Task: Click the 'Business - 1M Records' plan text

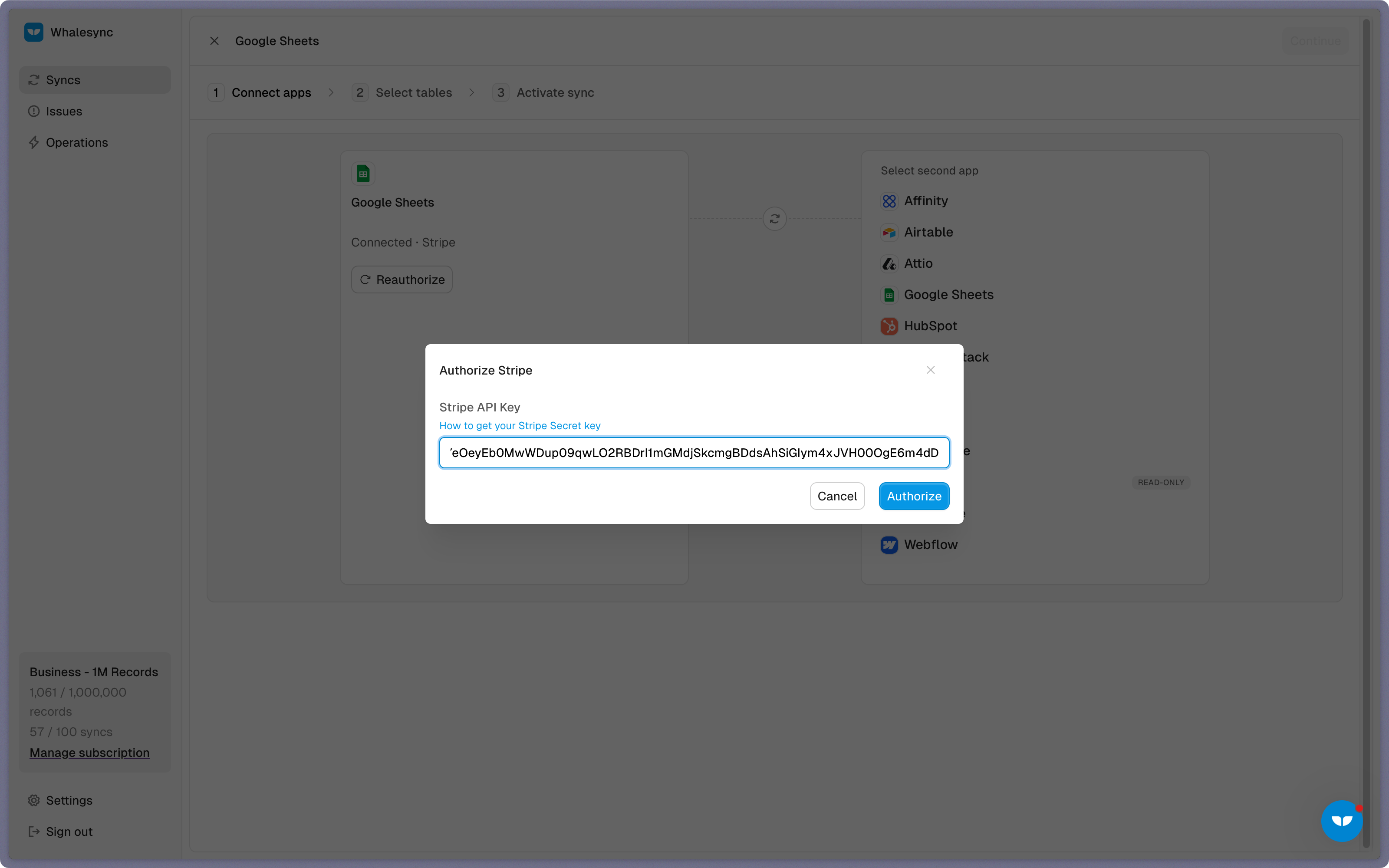Action: (94, 672)
